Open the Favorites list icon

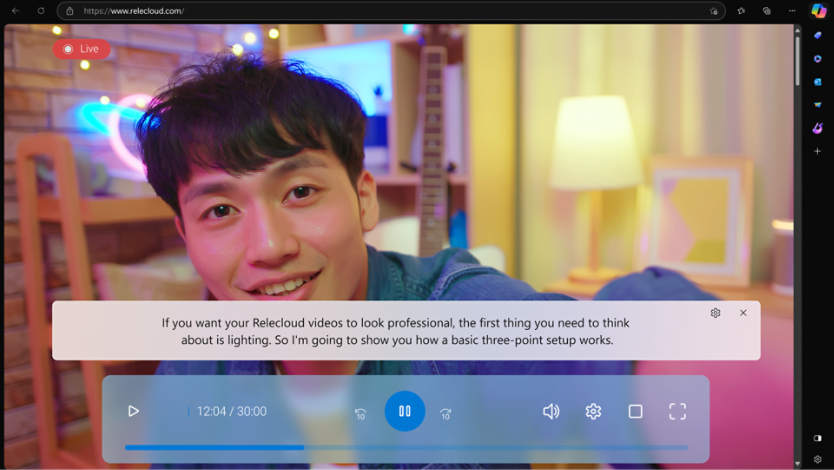pos(741,11)
